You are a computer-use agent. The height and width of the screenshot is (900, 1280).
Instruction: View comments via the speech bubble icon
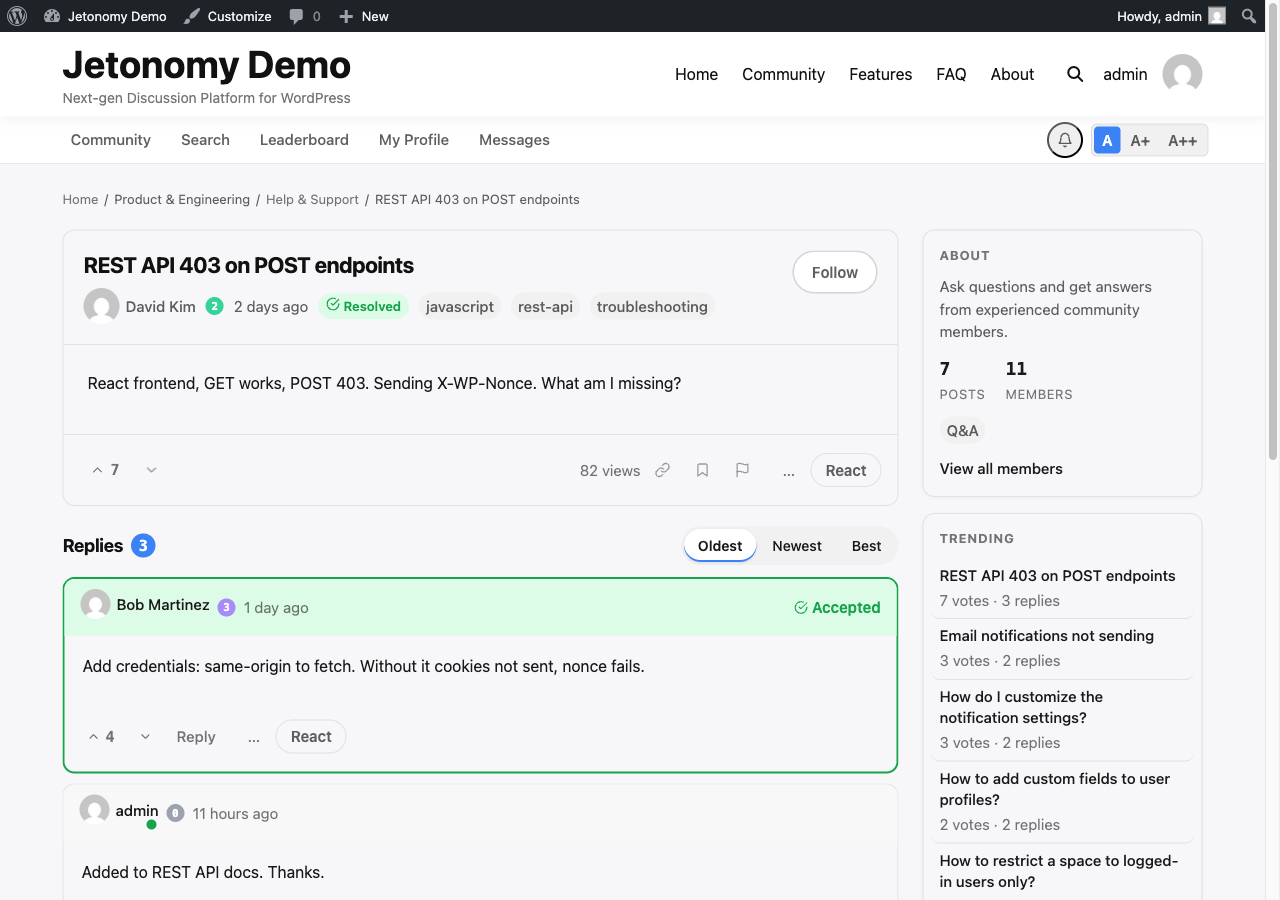tap(296, 15)
